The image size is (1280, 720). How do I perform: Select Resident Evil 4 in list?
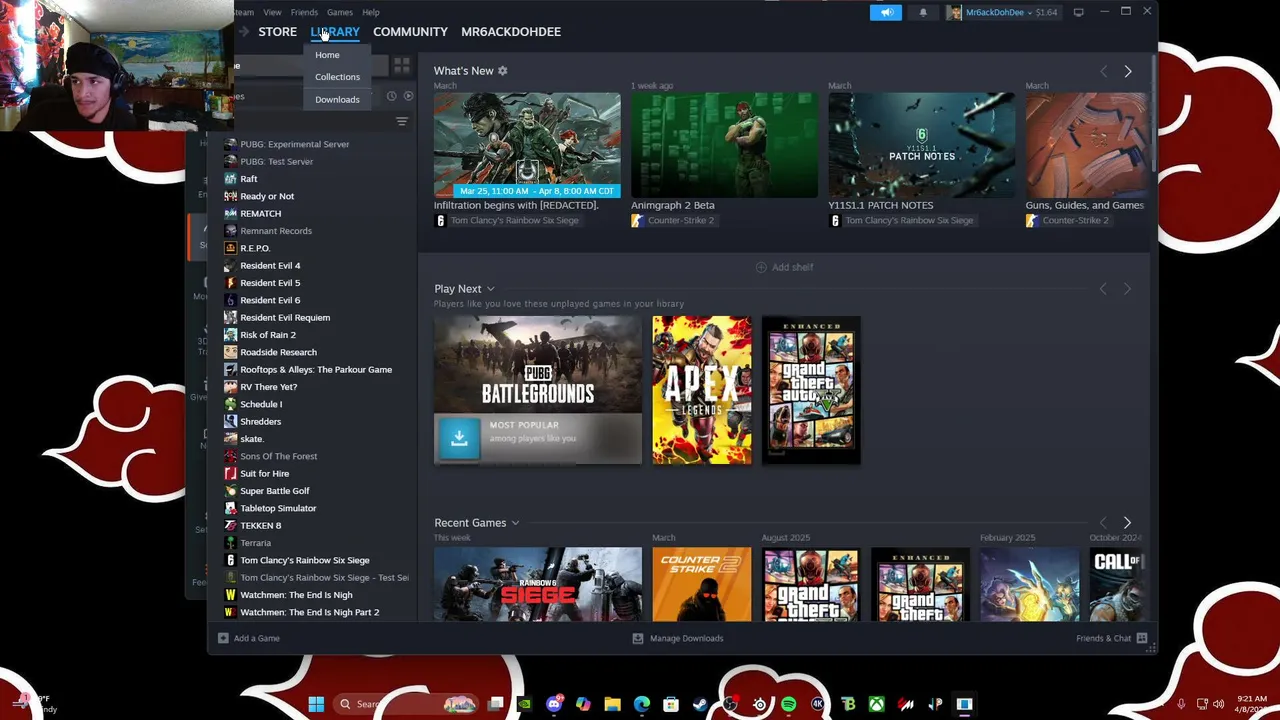pos(270,266)
